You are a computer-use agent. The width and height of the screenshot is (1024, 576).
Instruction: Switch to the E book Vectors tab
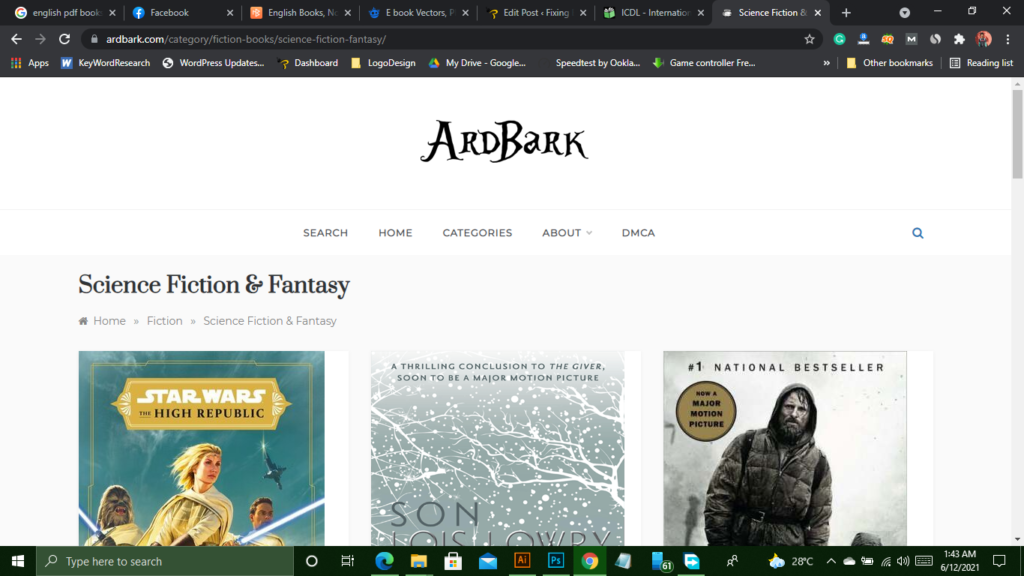[x=417, y=12]
